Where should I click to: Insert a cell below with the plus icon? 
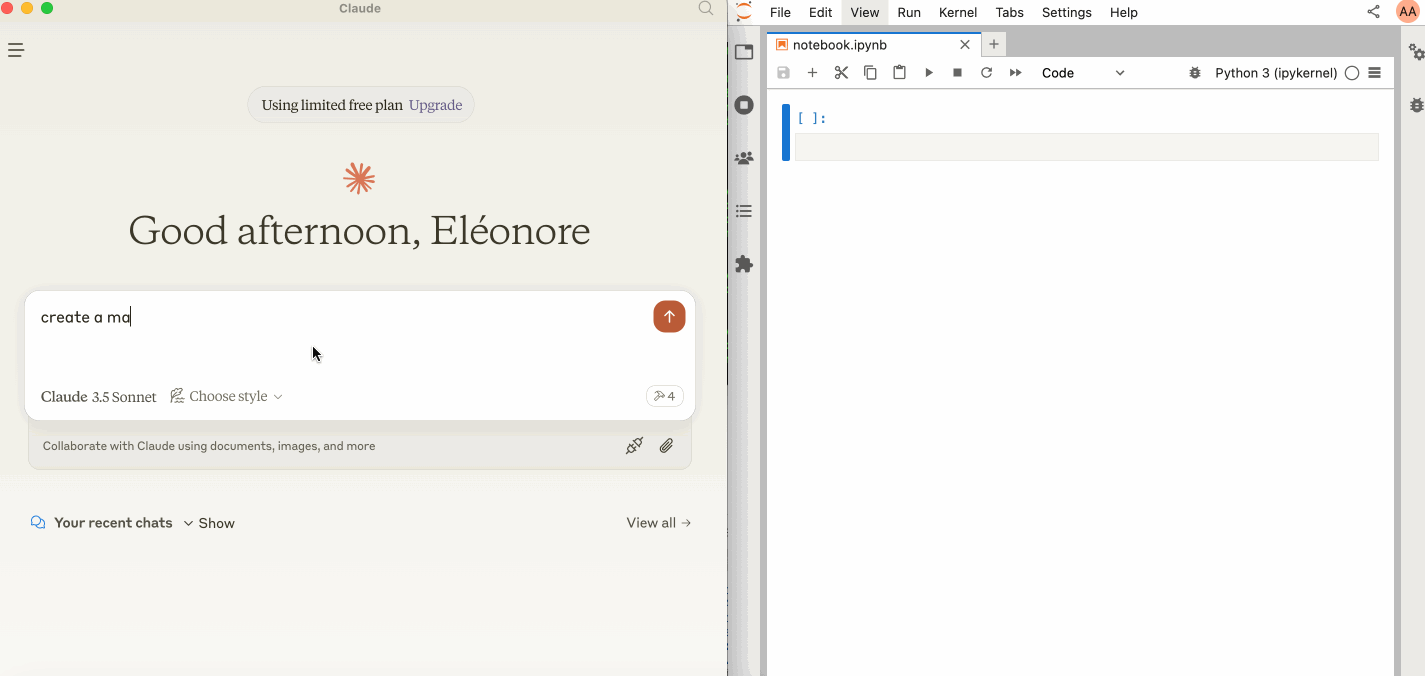[813, 73]
